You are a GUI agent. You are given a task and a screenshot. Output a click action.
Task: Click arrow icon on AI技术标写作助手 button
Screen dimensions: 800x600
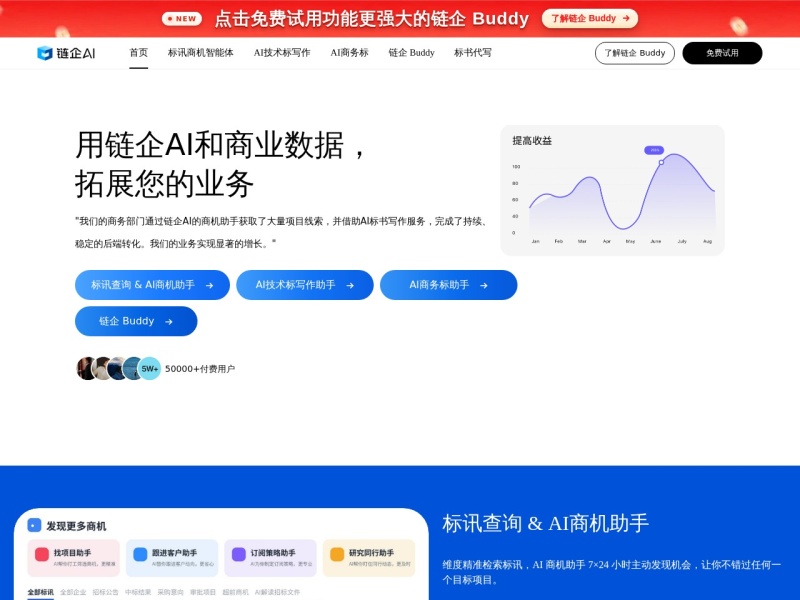pyautogui.click(x=350, y=286)
